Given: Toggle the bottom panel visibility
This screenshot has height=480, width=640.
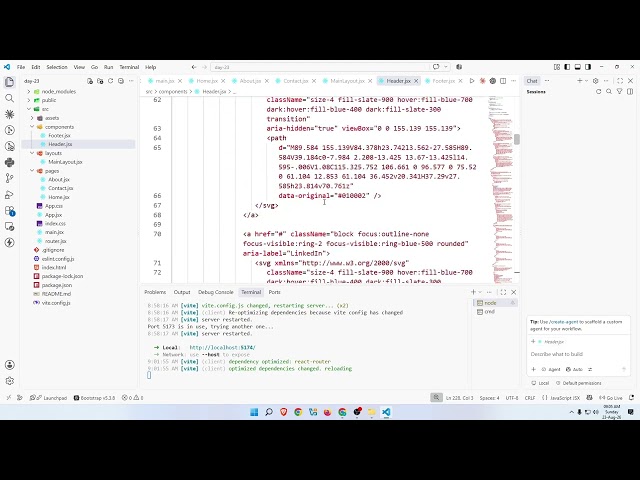Looking at the screenshot, I should click(578, 67).
